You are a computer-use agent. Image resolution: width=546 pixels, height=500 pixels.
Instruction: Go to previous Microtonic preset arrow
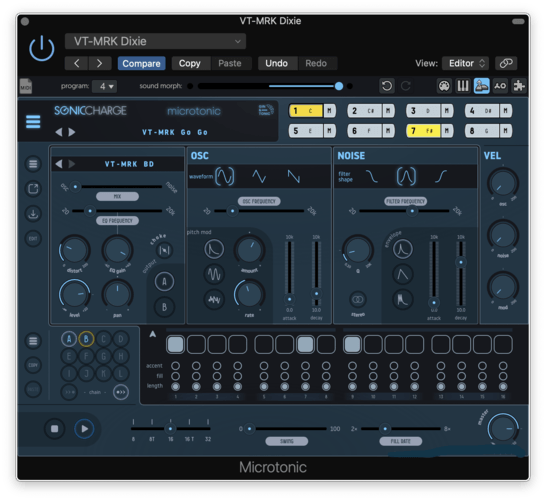(x=59, y=132)
